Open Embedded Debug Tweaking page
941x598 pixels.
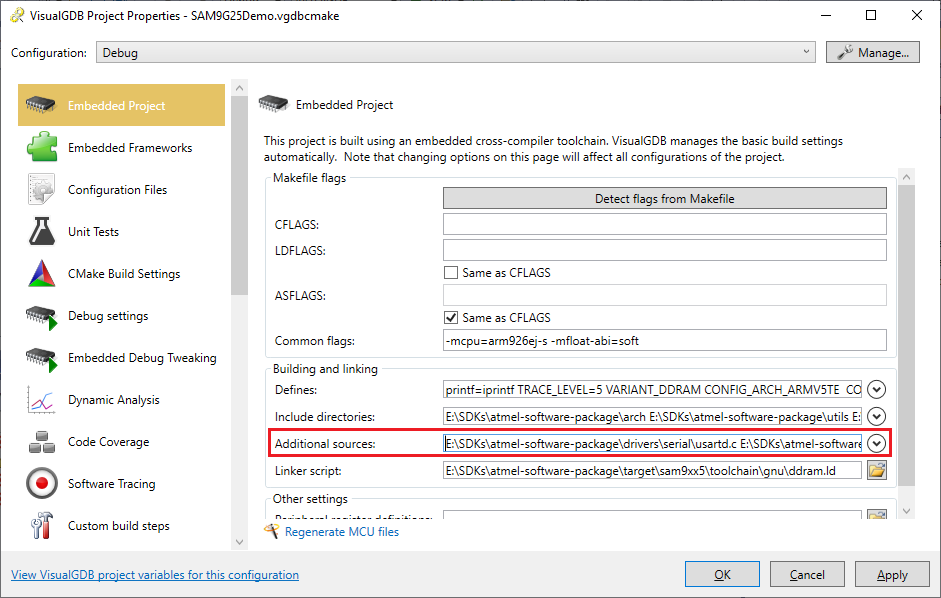click(x=121, y=357)
